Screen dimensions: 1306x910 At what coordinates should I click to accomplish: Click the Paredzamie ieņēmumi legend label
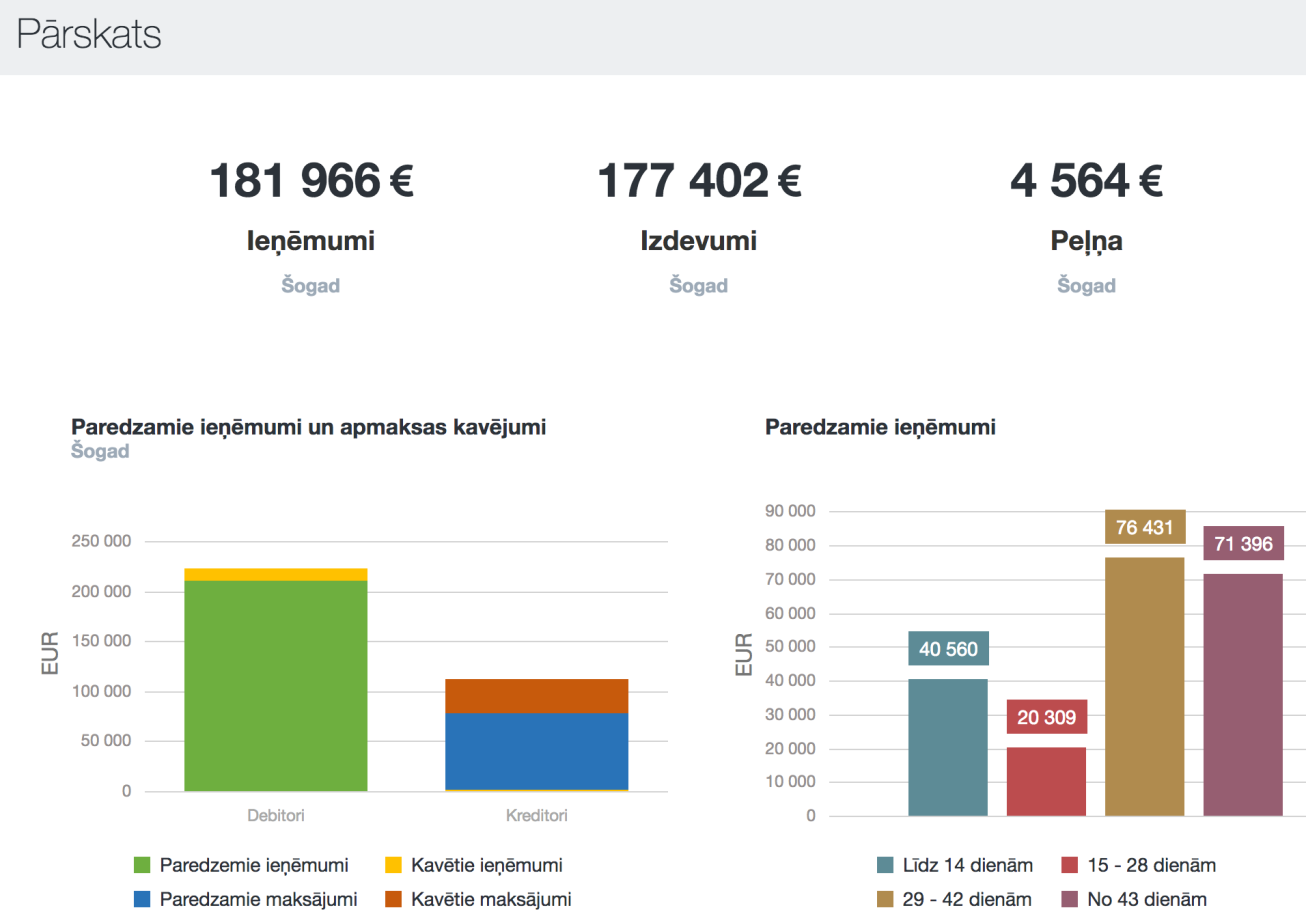pos(254,865)
